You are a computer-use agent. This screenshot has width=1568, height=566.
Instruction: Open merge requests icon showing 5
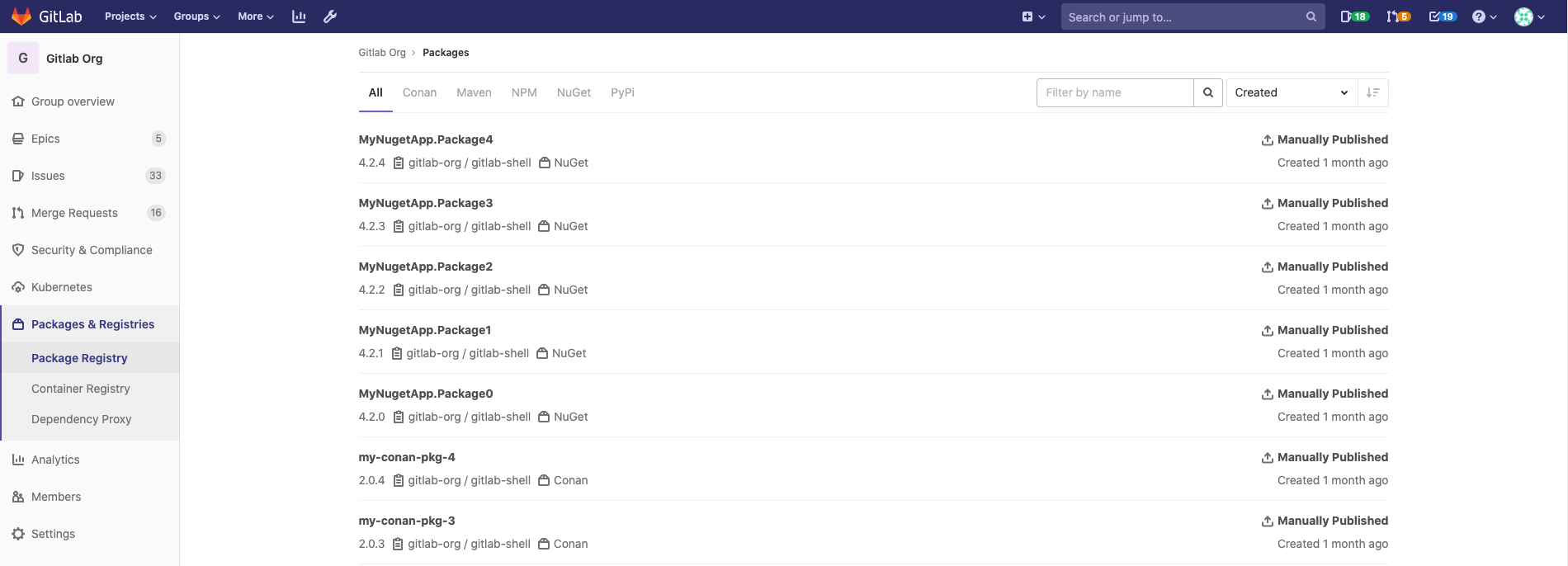click(1398, 17)
